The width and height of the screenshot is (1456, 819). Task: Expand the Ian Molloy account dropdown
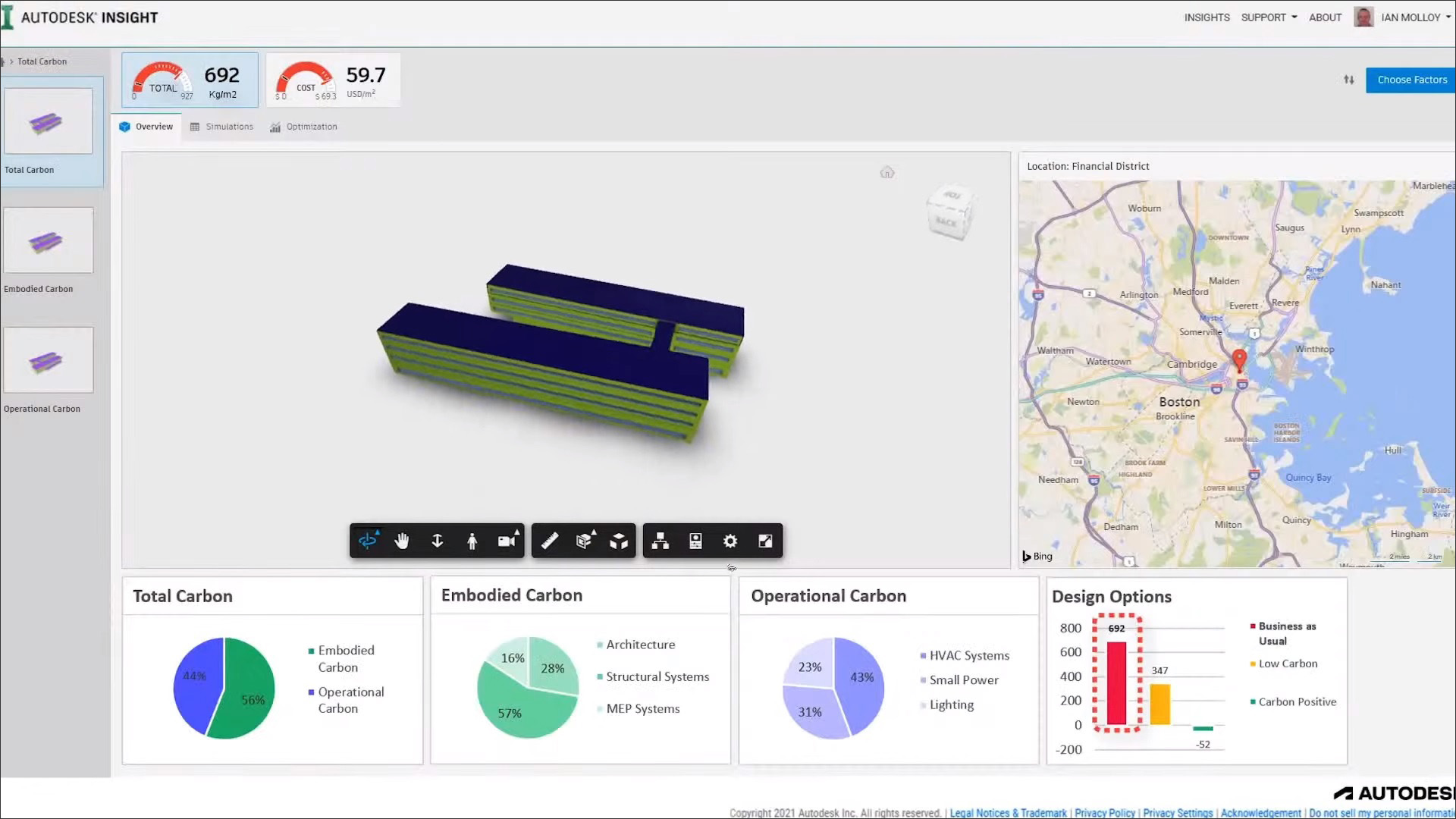[x=1415, y=17]
